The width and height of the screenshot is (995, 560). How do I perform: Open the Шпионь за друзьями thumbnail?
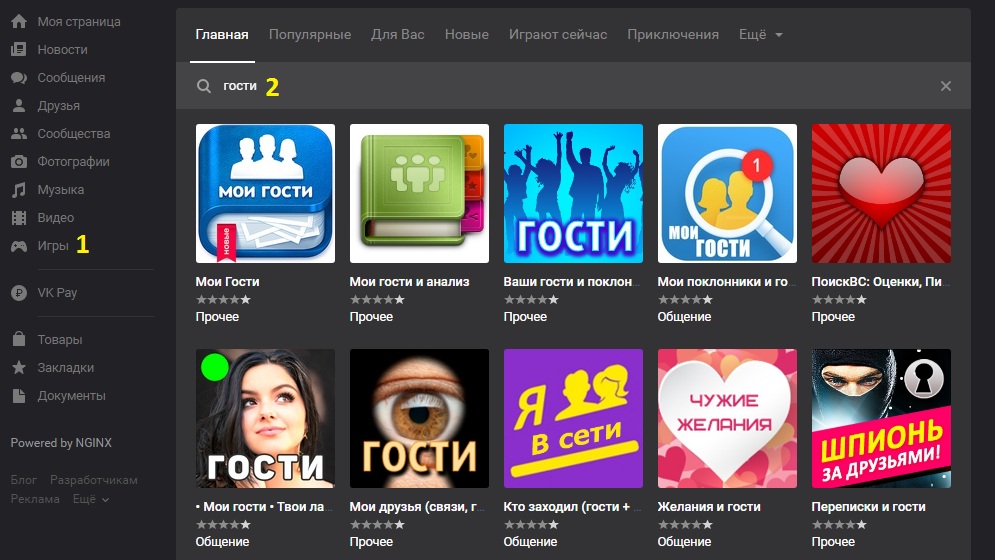[881, 418]
